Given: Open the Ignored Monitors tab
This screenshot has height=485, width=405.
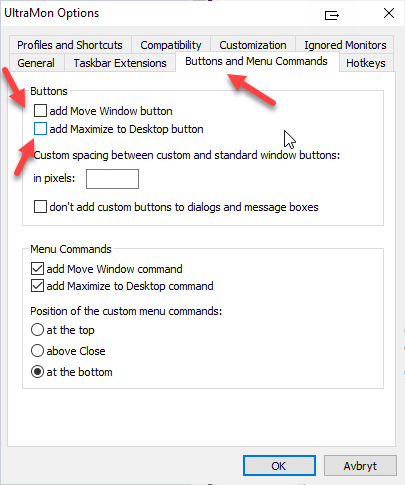Looking at the screenshot, I should 345,45.
